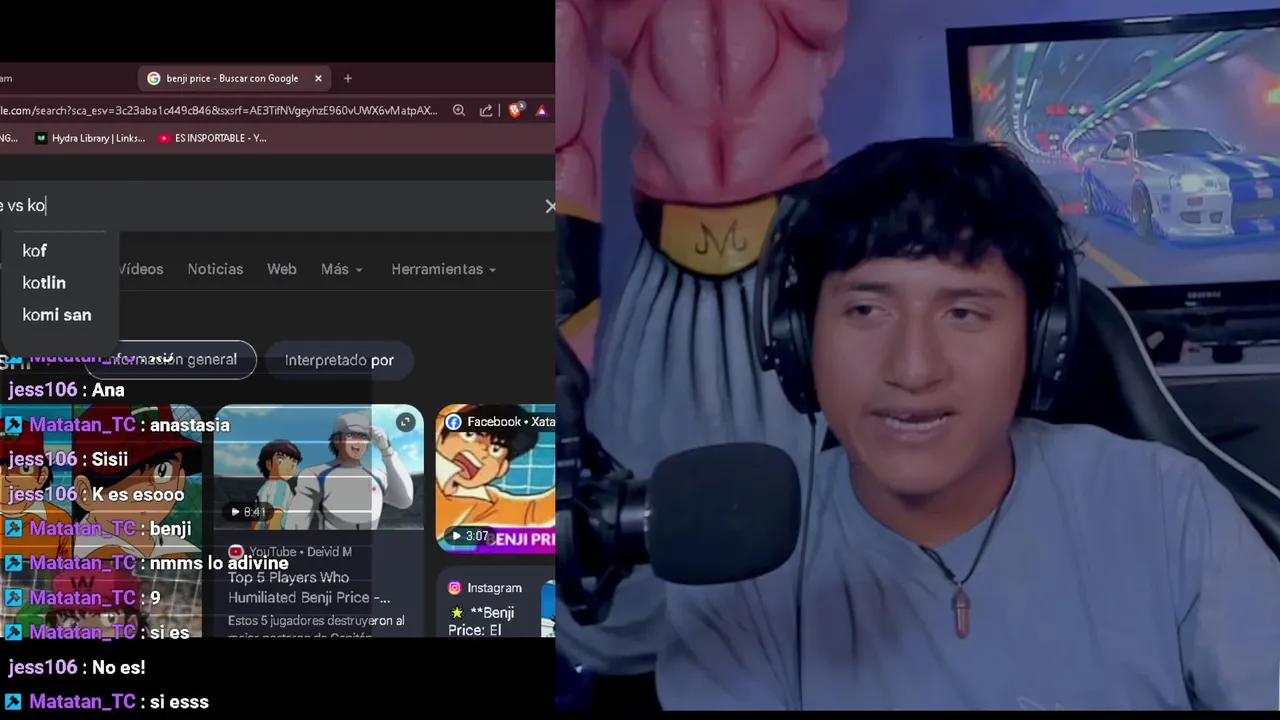Click chat message 'Matatan_TC : 9'
This screenshot has height=720, width=1280.
pos(83,598)
